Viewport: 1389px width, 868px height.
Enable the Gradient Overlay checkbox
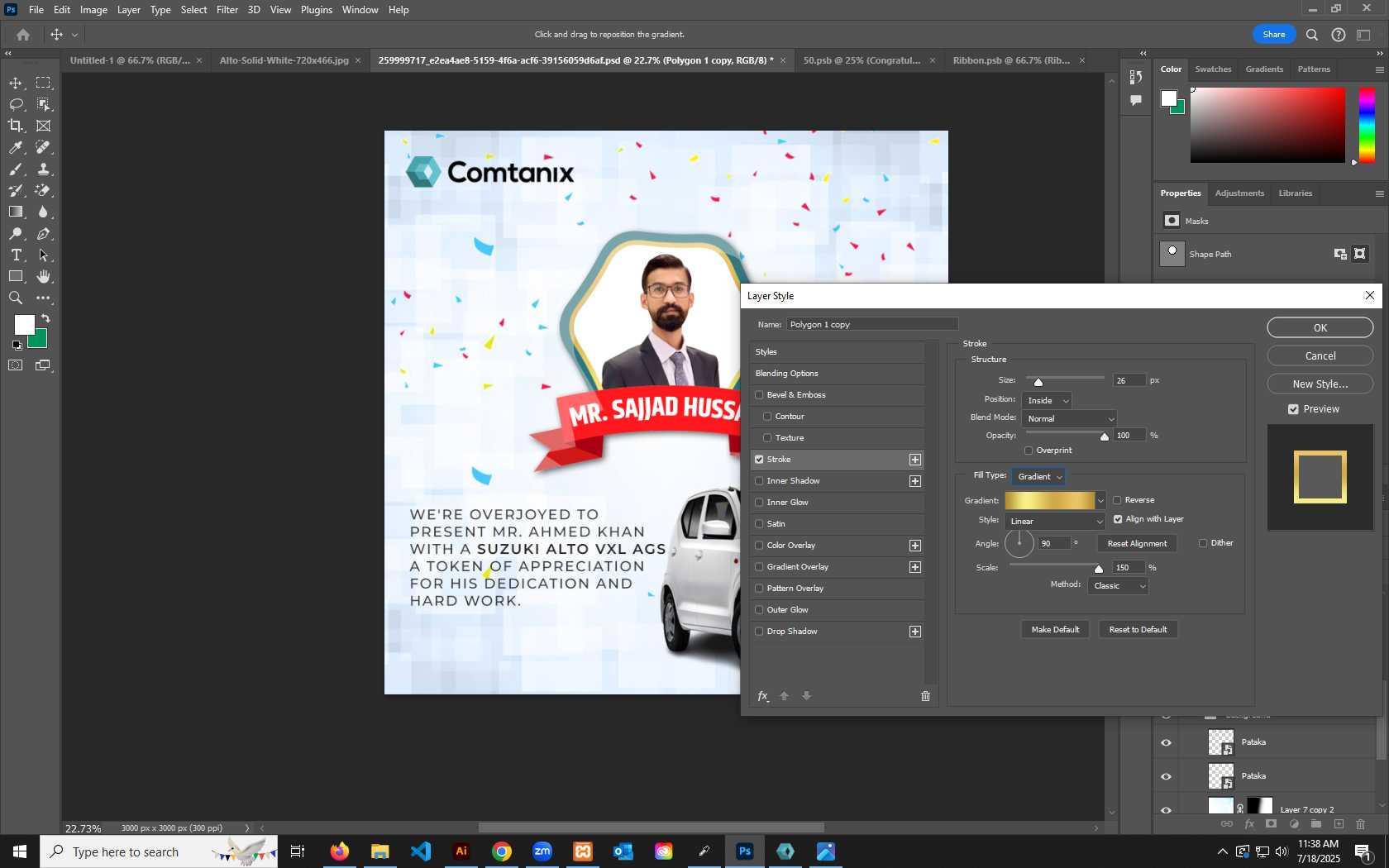(x=759, y=567)
